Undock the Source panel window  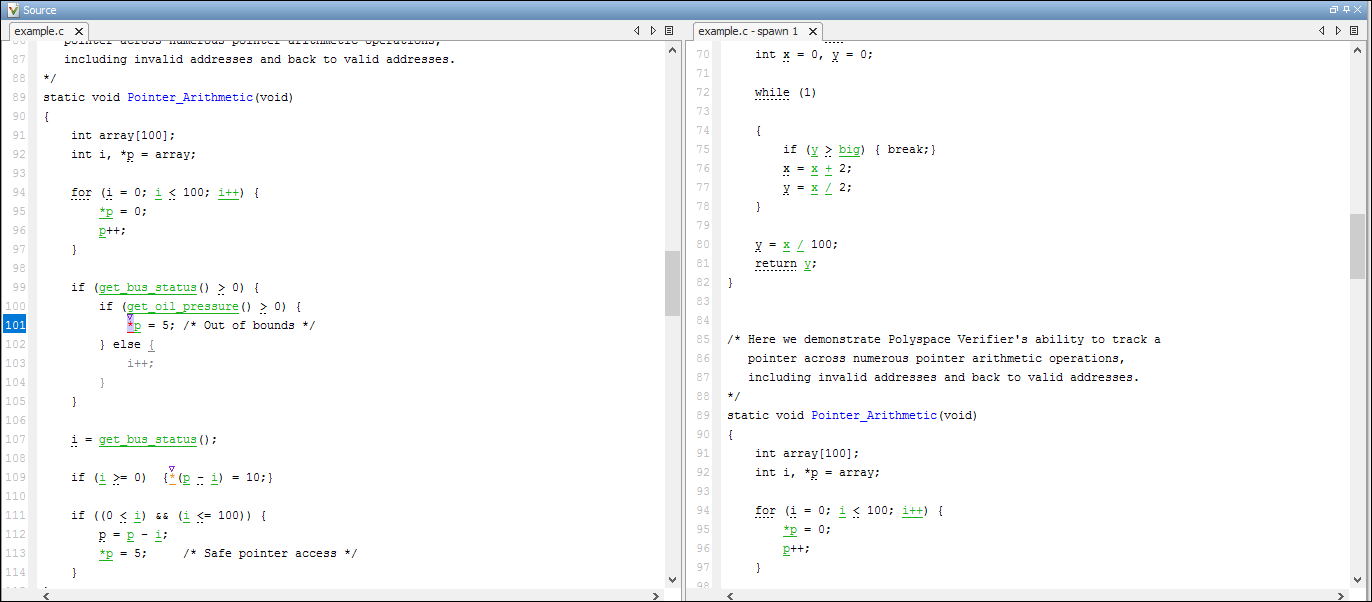click(x=1334, y=9)
